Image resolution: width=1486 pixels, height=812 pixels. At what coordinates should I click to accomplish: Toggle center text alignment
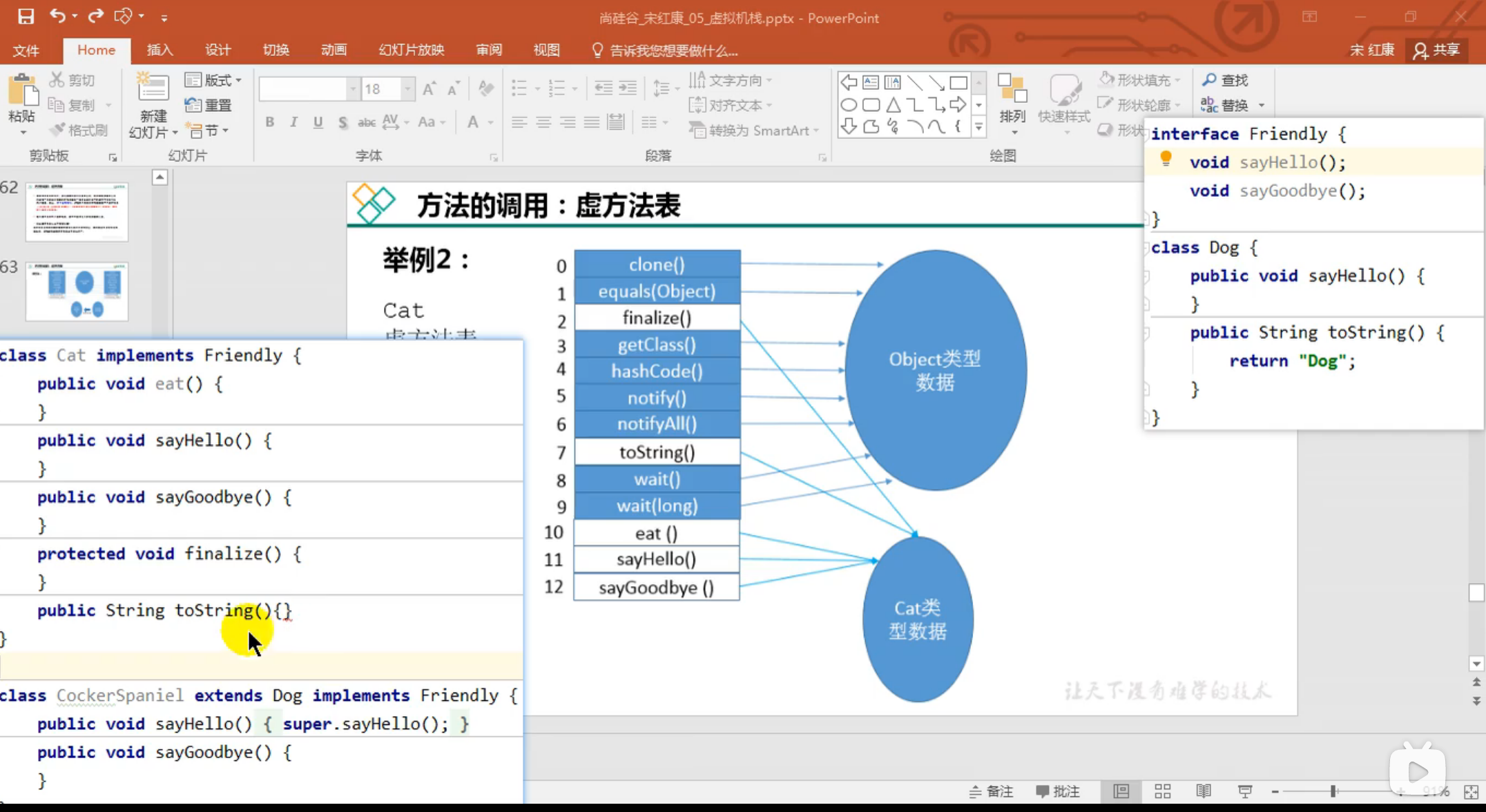pos(543,122)
